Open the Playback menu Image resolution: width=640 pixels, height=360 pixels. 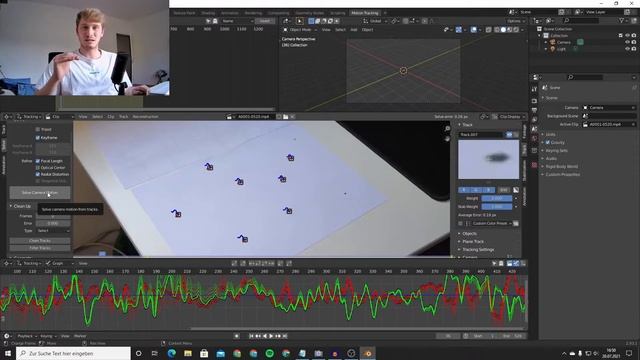[27, 336]
